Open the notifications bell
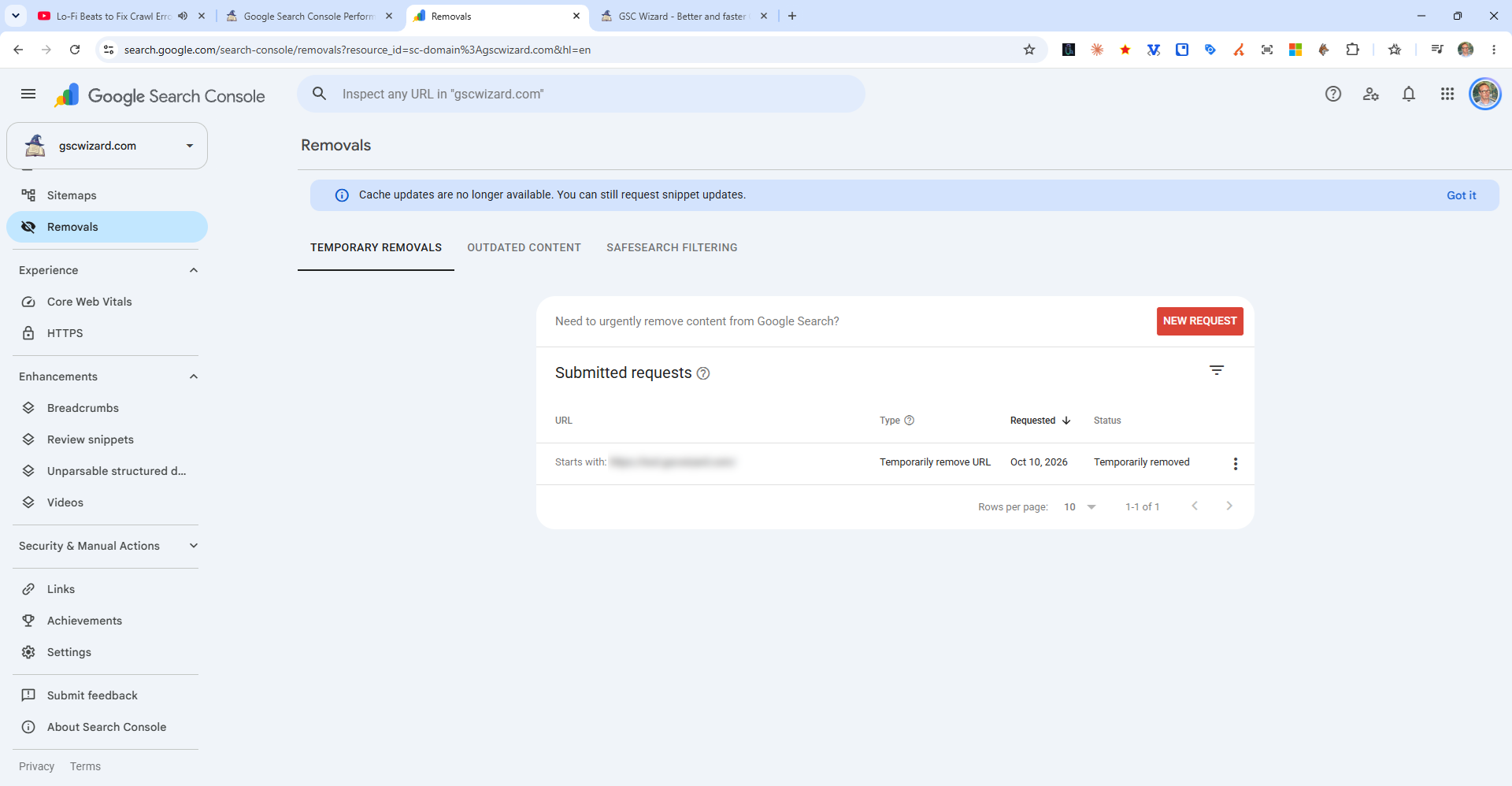The width and height of the screenshot is (1512, 786). tap(1409, 95)
